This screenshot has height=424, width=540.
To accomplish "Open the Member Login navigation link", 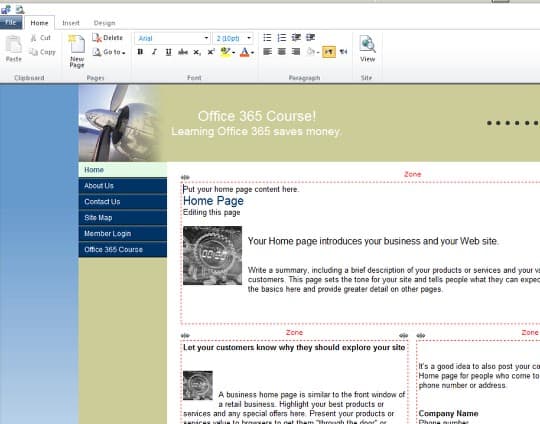I will coord(123,234).
